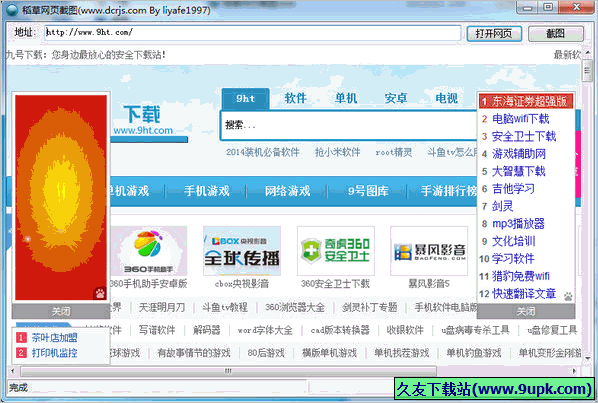Open 剑灵 ranking entry
598x403 pixels.
503,207
